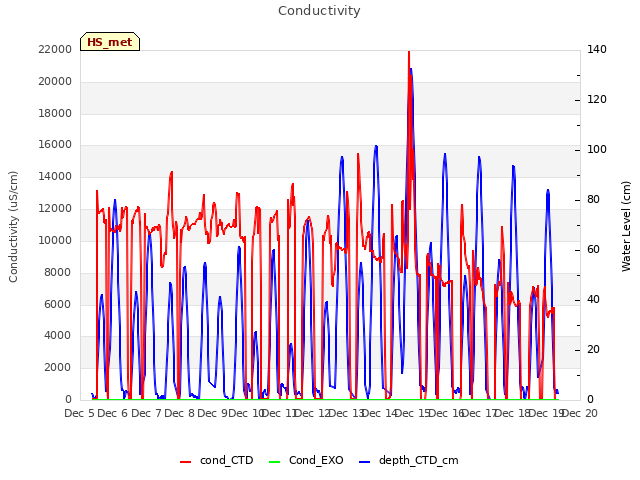This screenshot has width=640, height=480.
Task: Click the Dec 13 date tick label
Action: tap(347, 413)
